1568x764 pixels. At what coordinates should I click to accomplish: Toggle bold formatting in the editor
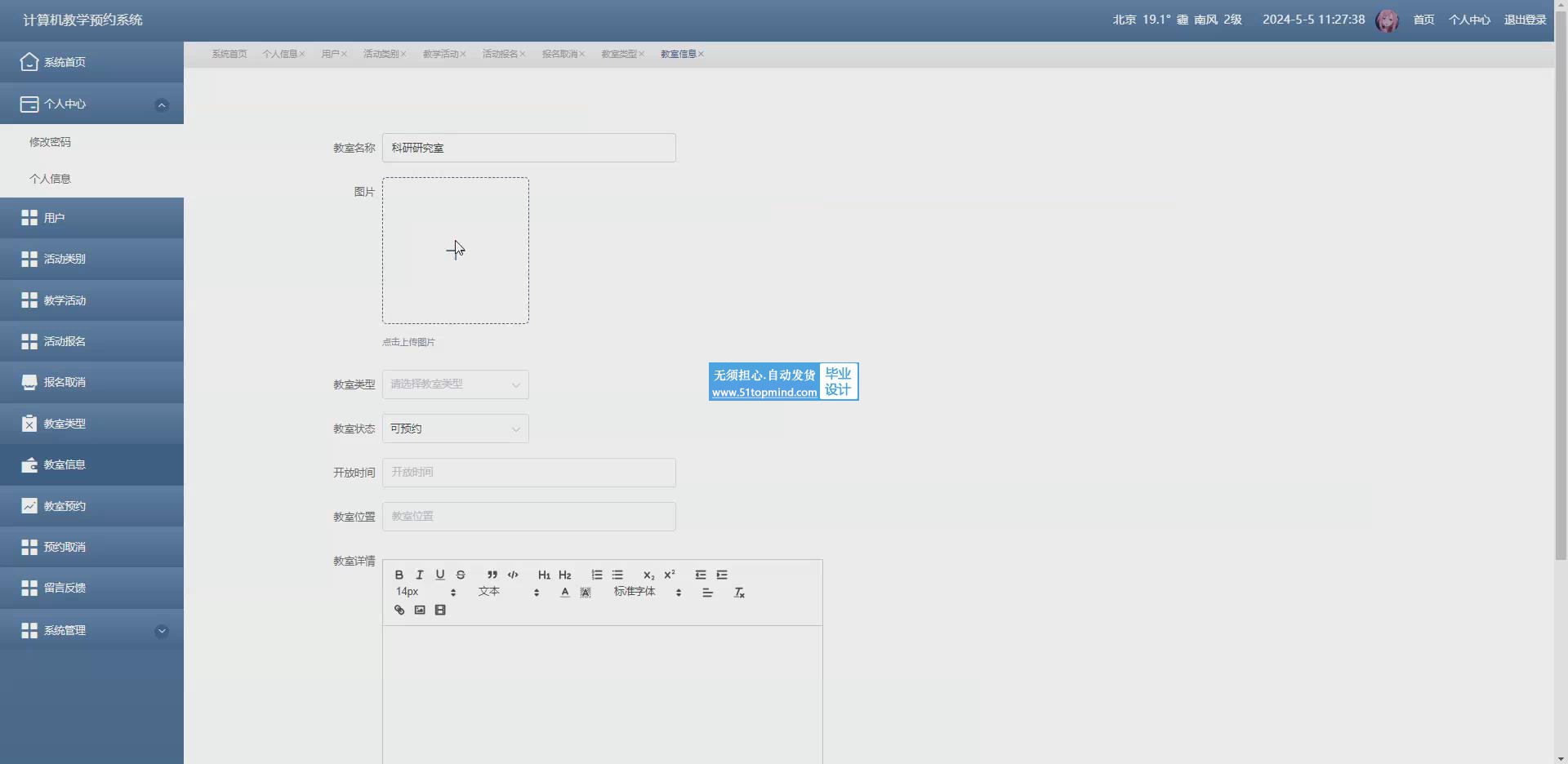point(399,575)
